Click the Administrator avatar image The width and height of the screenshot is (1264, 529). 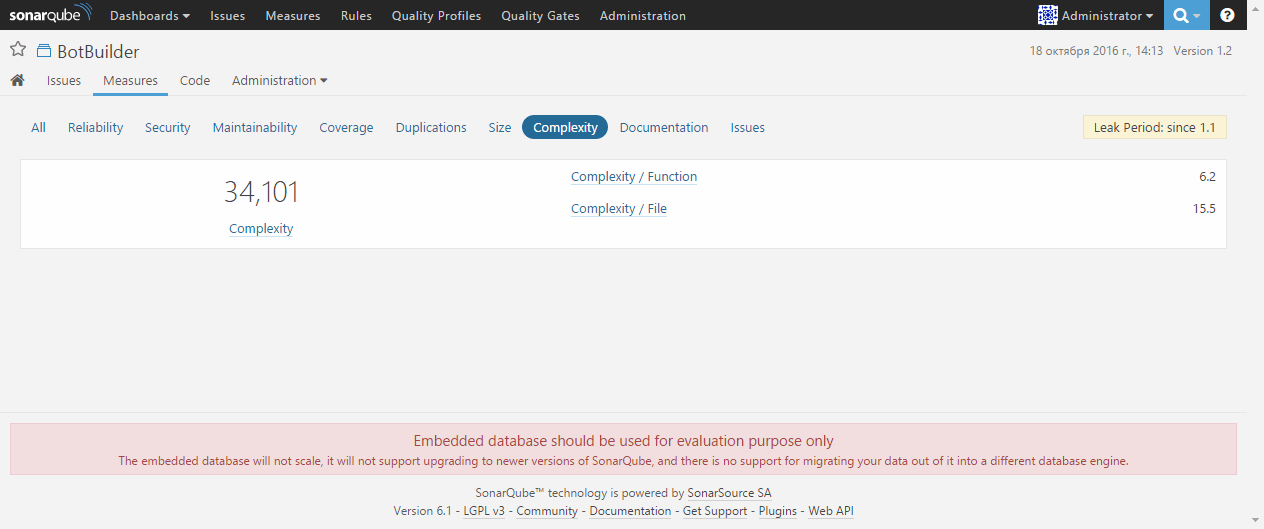click(1047, 15)
